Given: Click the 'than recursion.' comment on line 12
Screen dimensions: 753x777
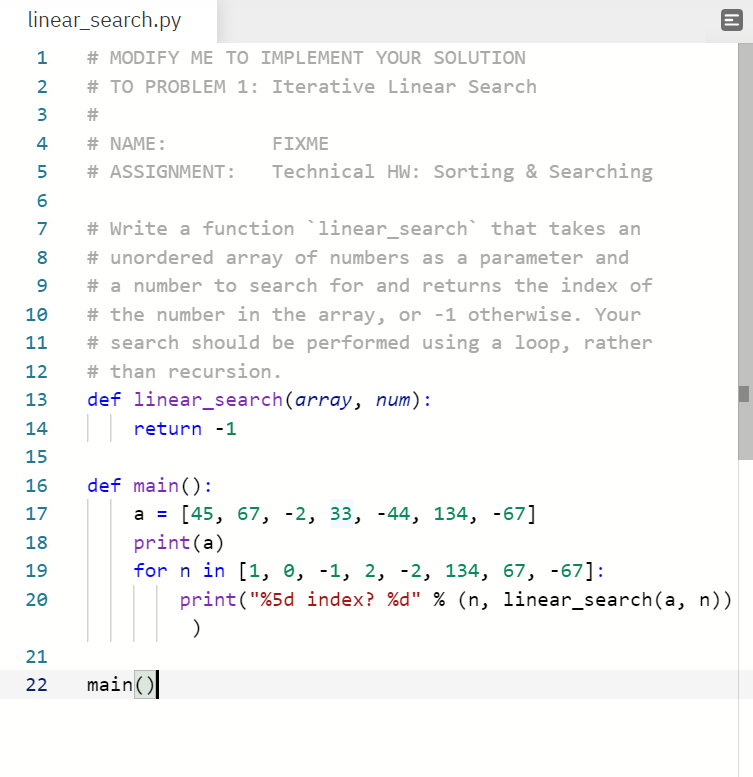Looking at the screenshot, I should [x=196, y=372].
